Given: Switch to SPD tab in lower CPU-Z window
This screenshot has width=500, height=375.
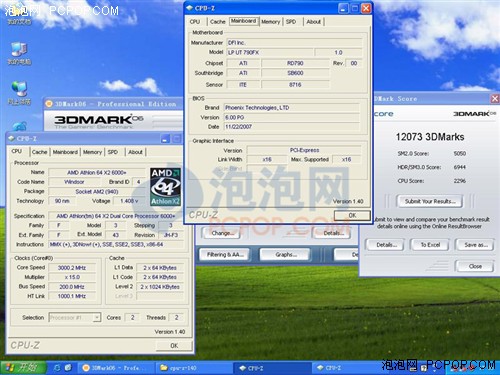Looking at the screenshot, I should click(113, 152).
